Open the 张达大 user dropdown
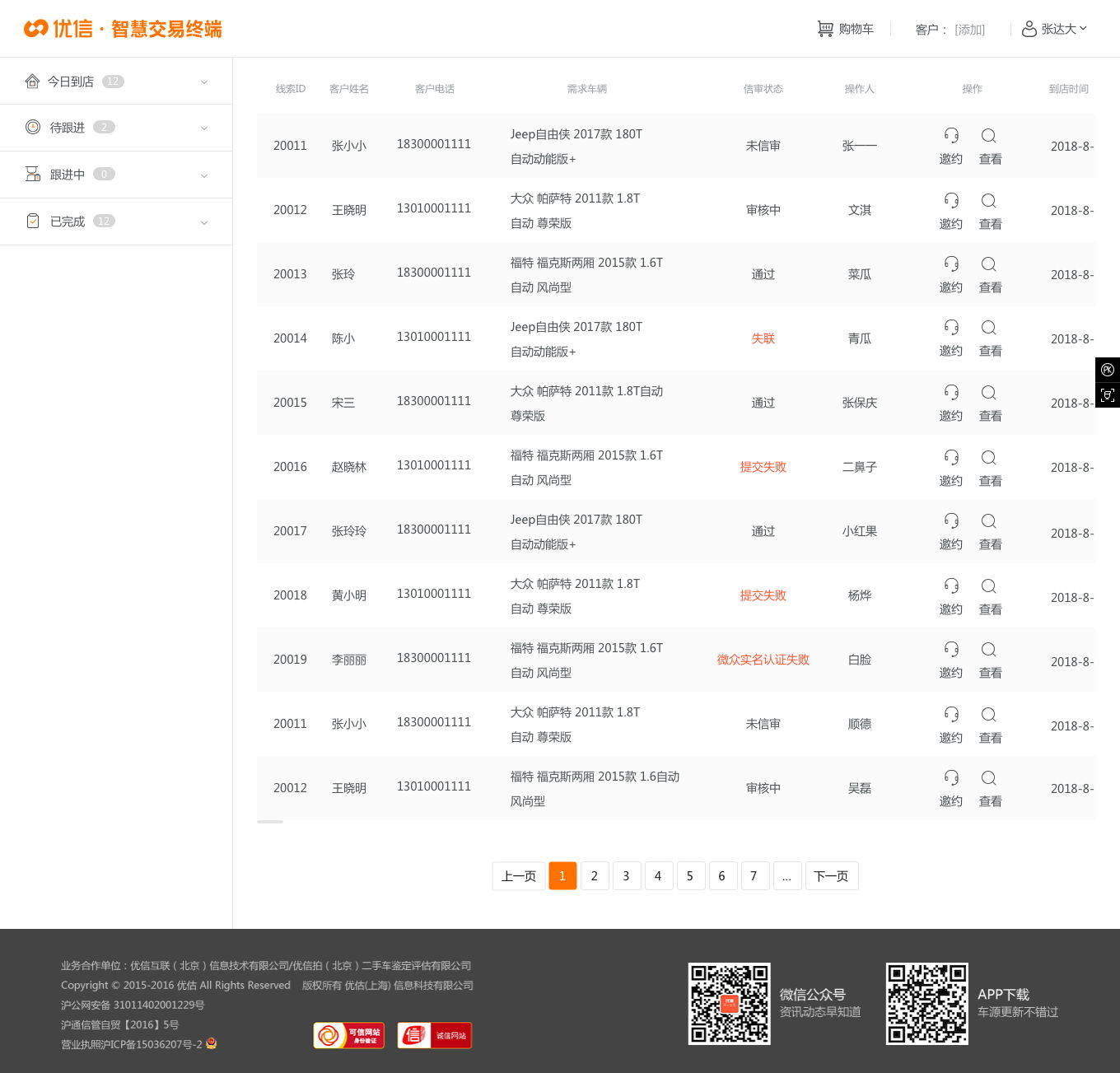Screen dimensions: 1120x1073 click(1054, 29)
